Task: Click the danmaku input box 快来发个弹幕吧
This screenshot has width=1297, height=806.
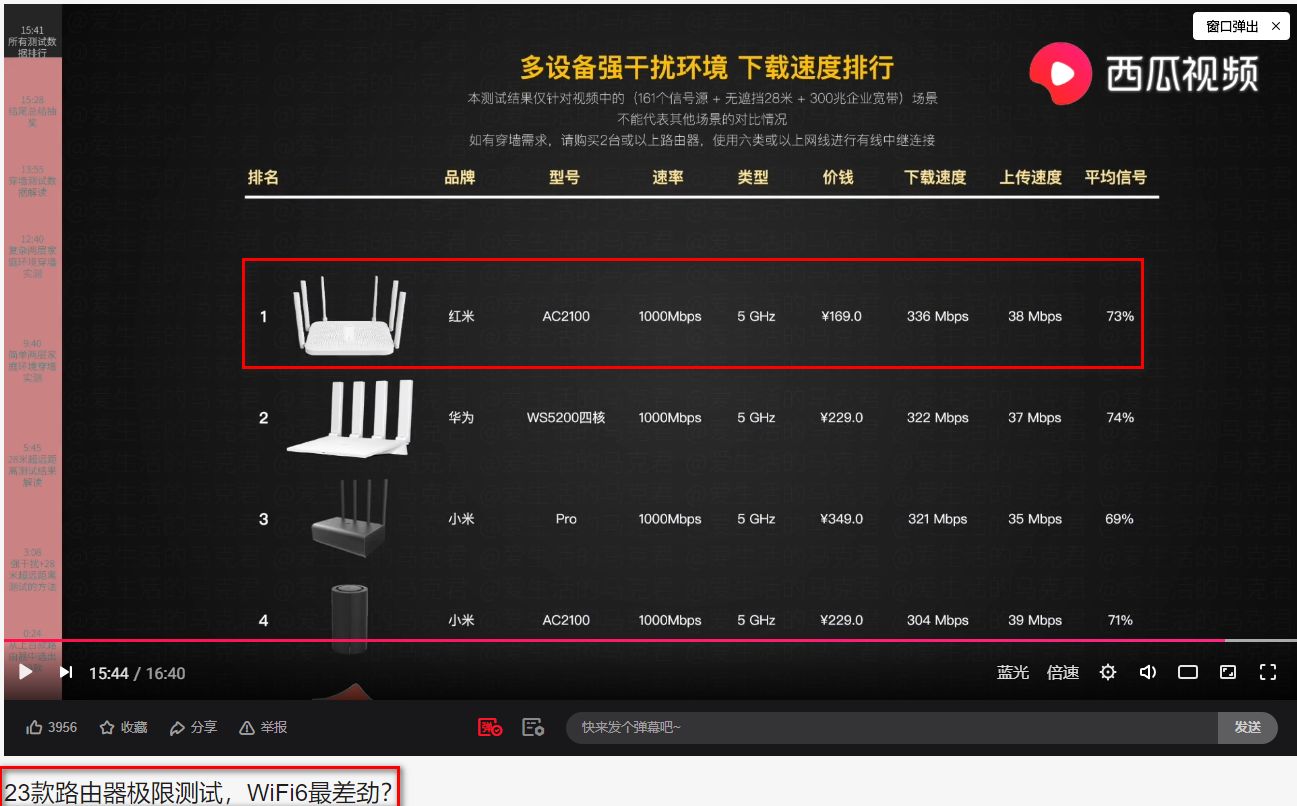Action: (x=892, y=727)
